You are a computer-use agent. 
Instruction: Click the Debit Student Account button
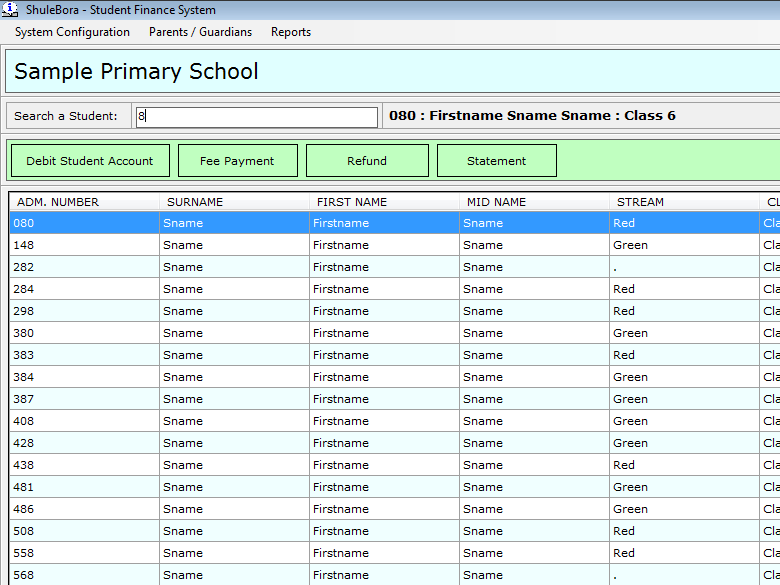[x=90, y=161]
